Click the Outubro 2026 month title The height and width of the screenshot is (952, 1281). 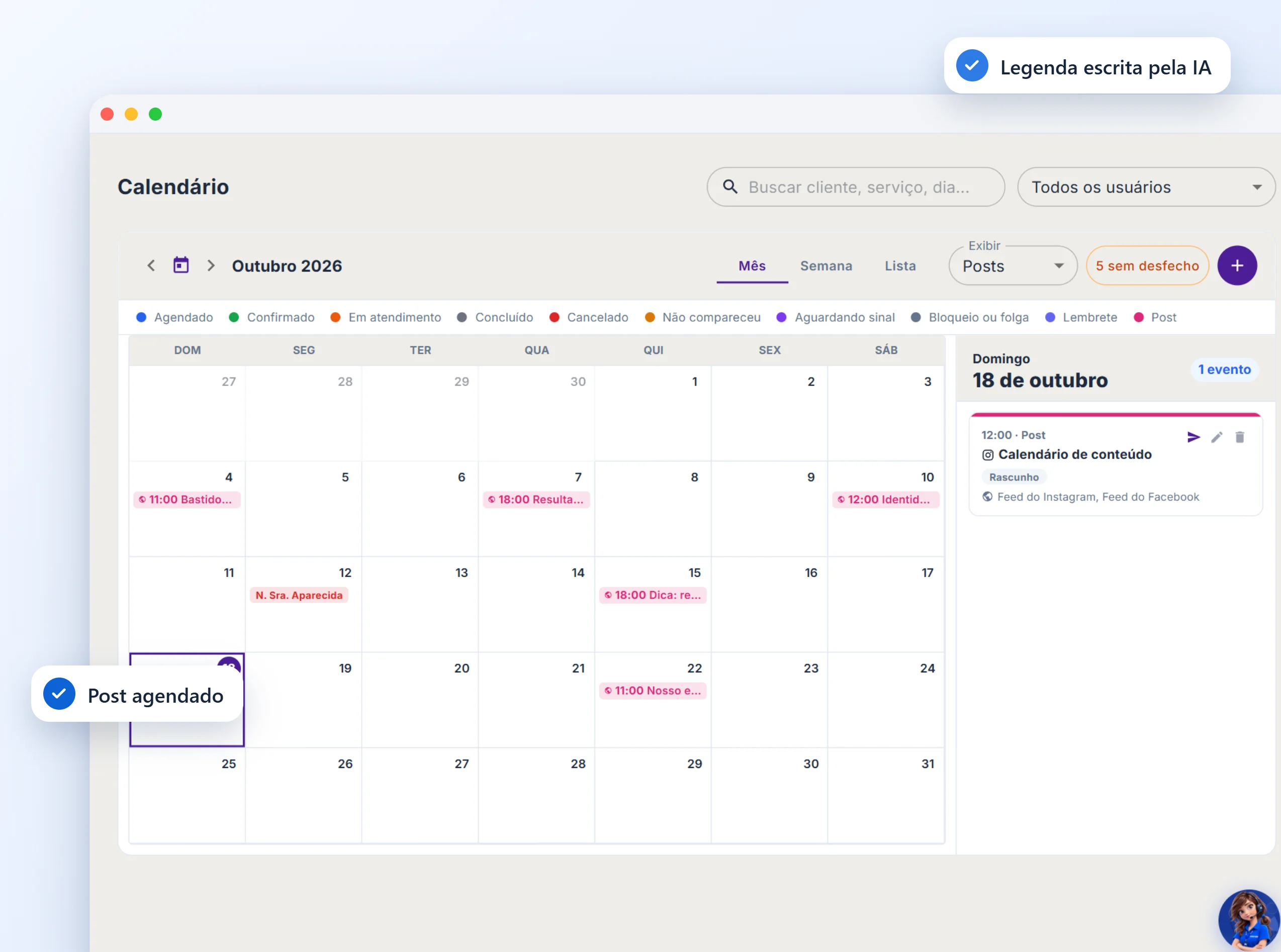click(x=287, y=266)
